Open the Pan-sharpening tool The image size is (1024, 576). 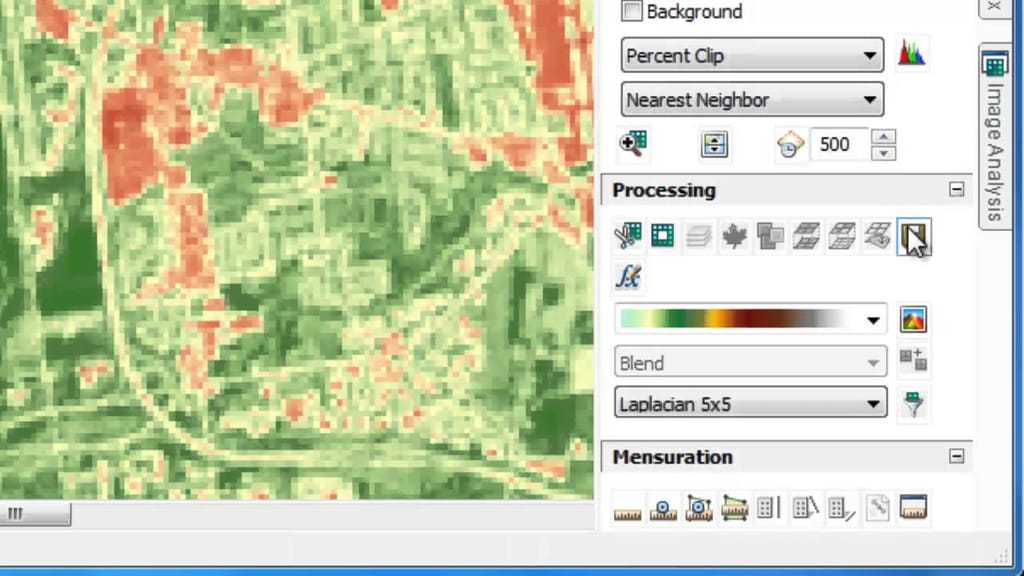pos(771,236)
